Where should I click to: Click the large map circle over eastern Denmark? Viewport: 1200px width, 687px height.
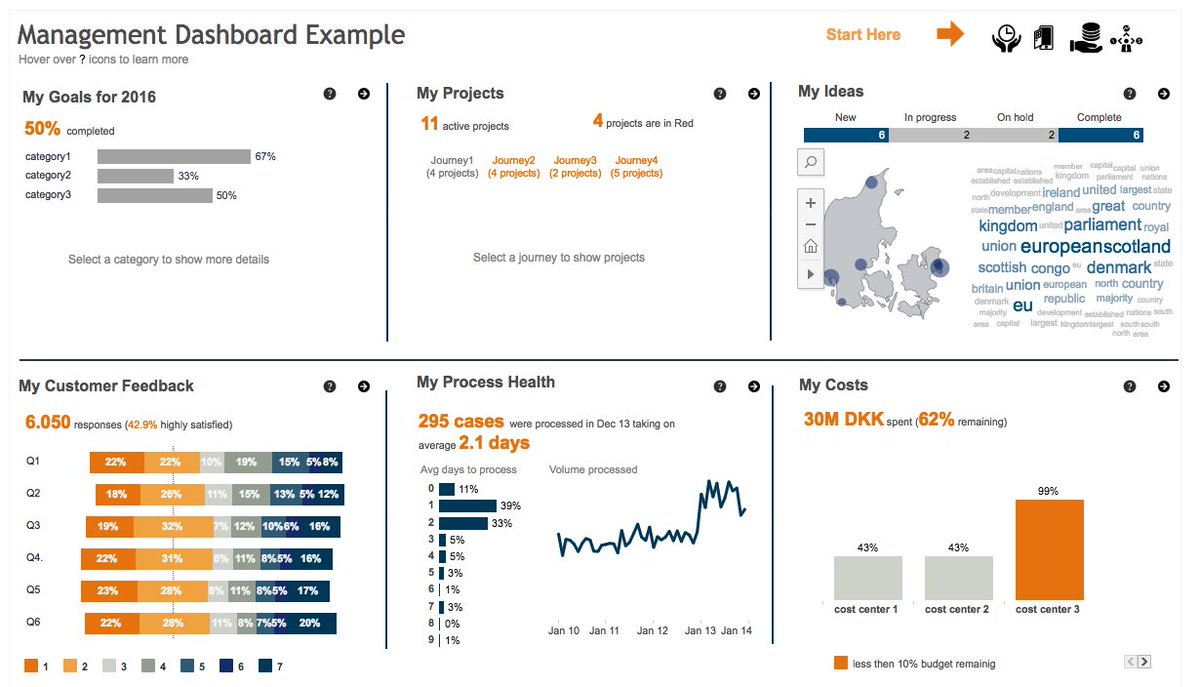coord(938,267)
